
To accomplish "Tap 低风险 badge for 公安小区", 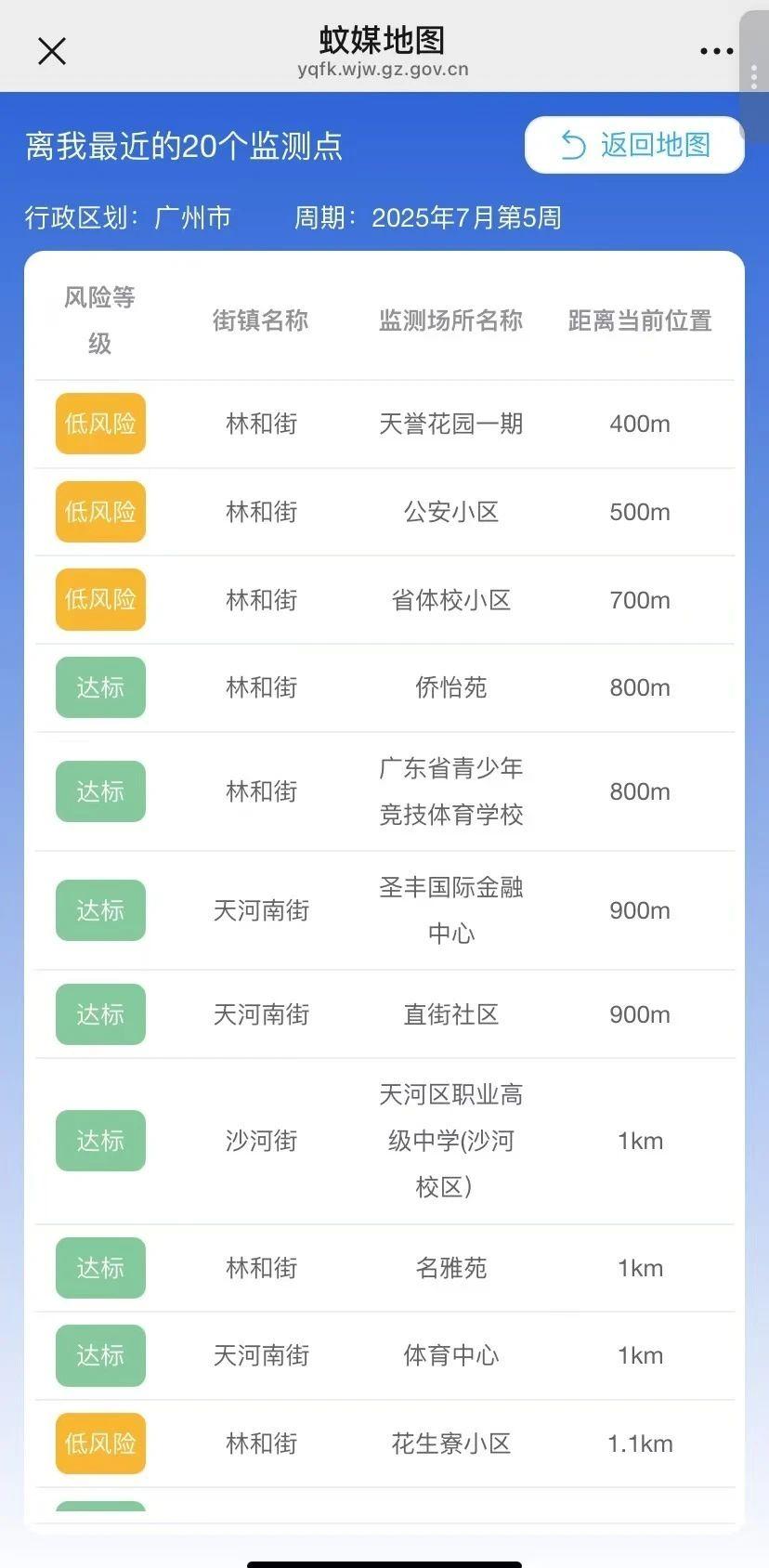I will click(x=100, y=512).
